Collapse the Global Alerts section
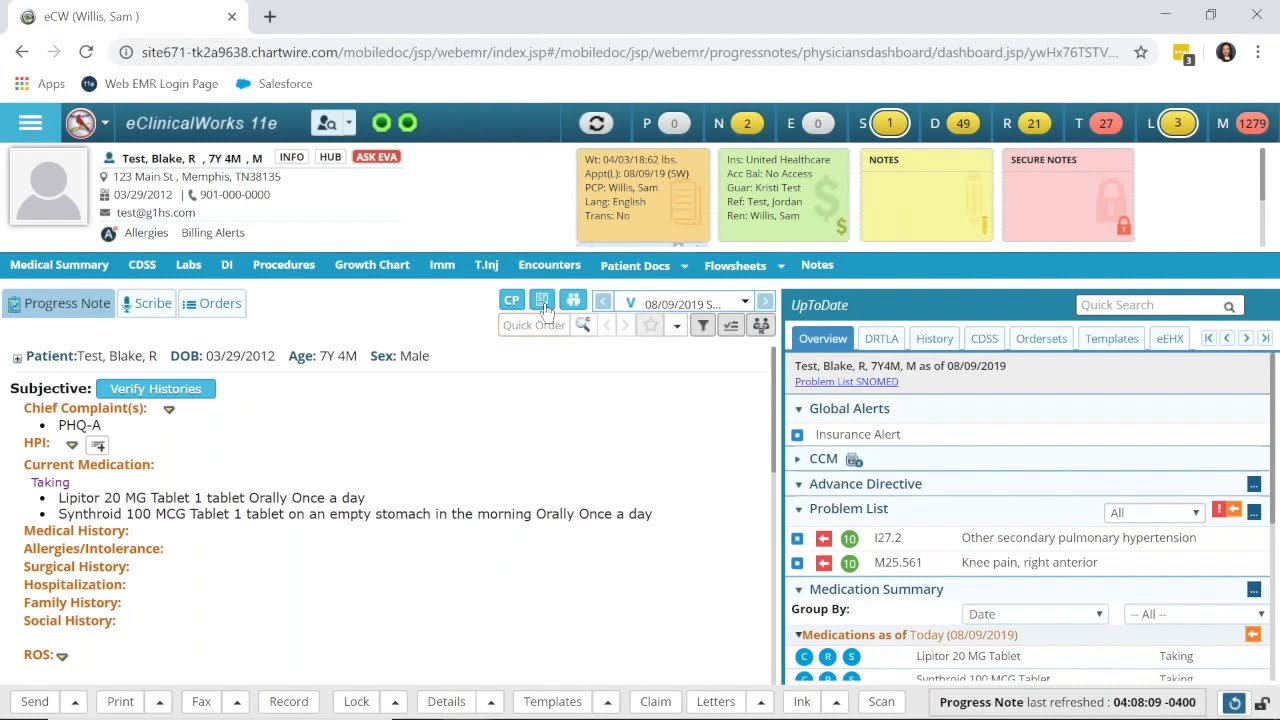This screenshot has width=1280, height=720. [x=798, y=409]
